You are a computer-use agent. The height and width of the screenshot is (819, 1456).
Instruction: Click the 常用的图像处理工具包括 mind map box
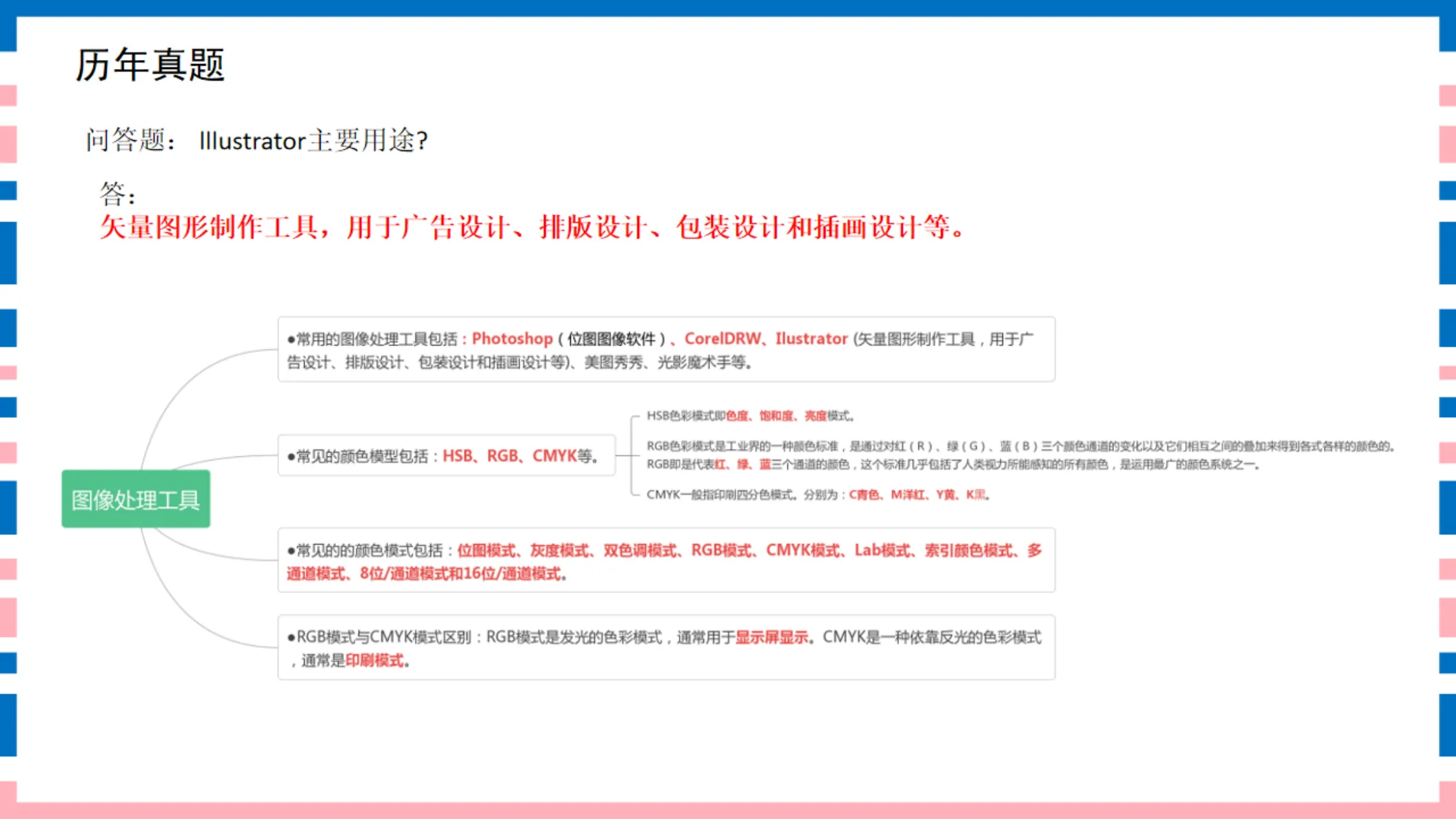click(x=666, y=350)
